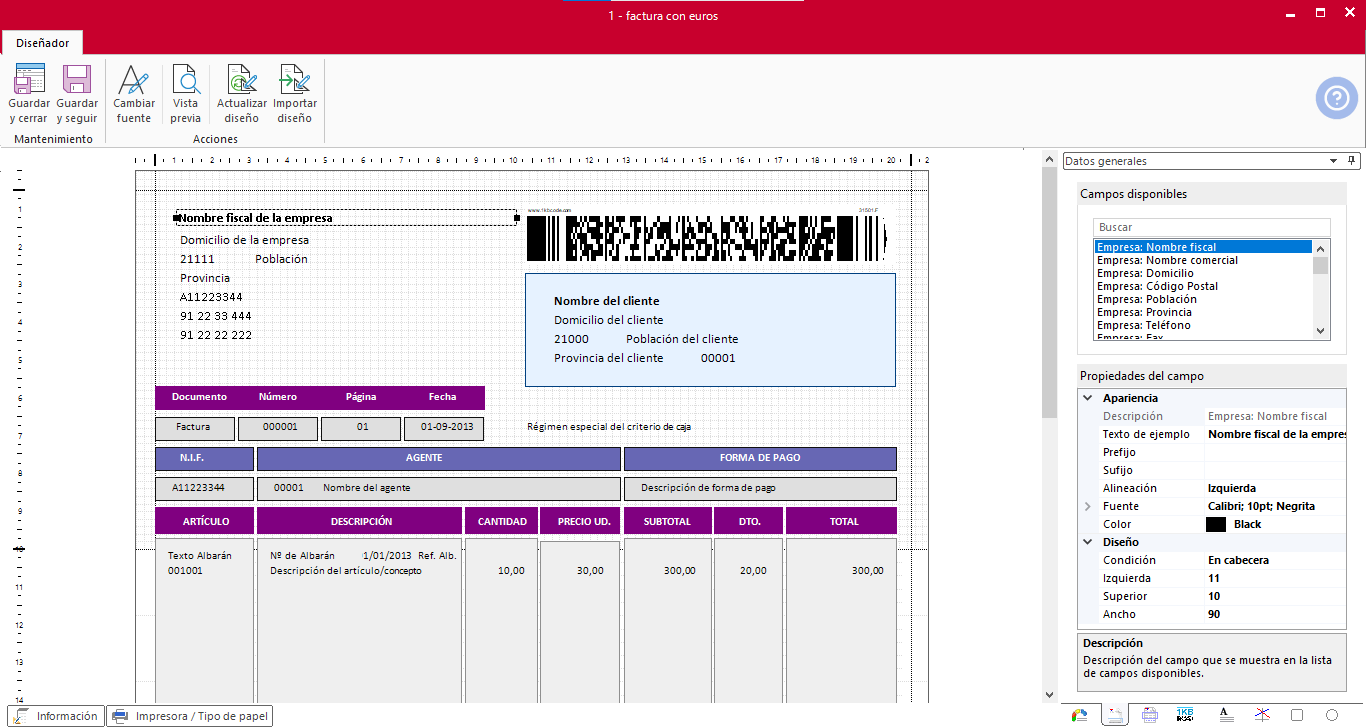Click the canvas scrollbar down arrow
This screenshot has height=728, width=1366.
(1049, 694)
